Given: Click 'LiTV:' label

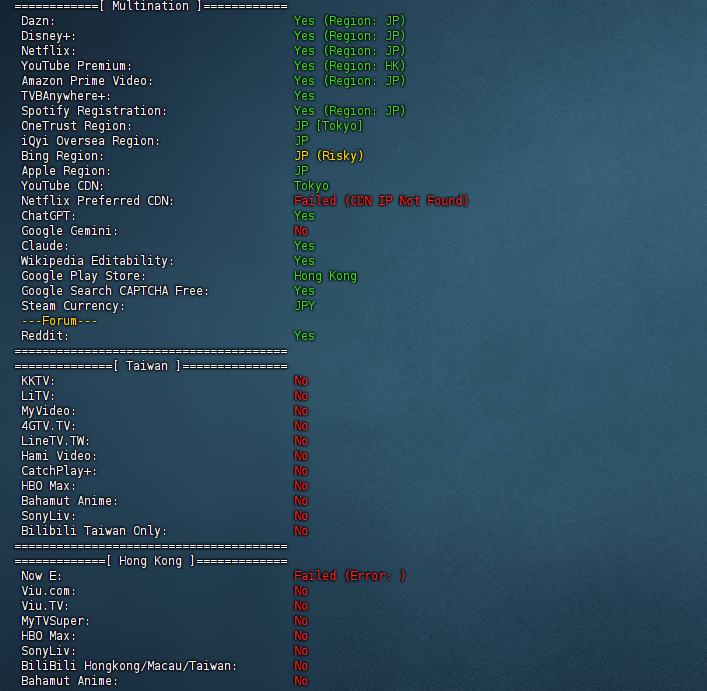Looking at the screenshot, I should click(38, 396).
